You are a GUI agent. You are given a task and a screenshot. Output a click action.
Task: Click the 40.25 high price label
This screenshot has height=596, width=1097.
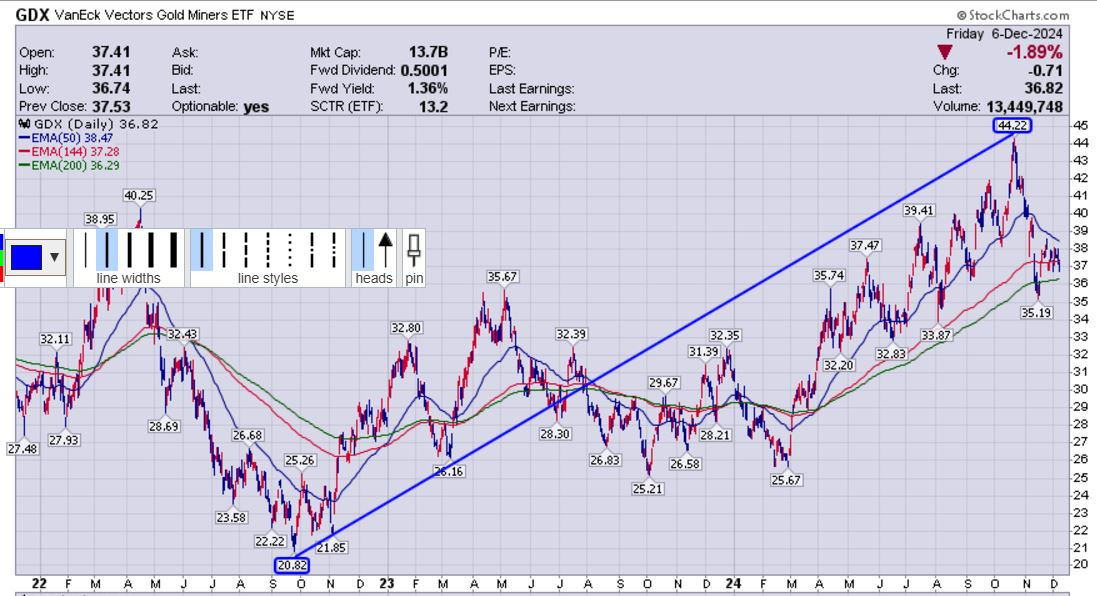pos(139,195)
